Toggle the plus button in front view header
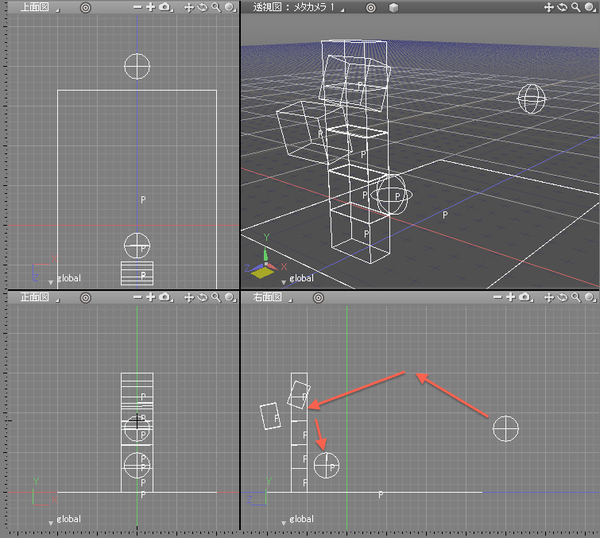Screen dimensions: 600x538 [x=150, y=297]
